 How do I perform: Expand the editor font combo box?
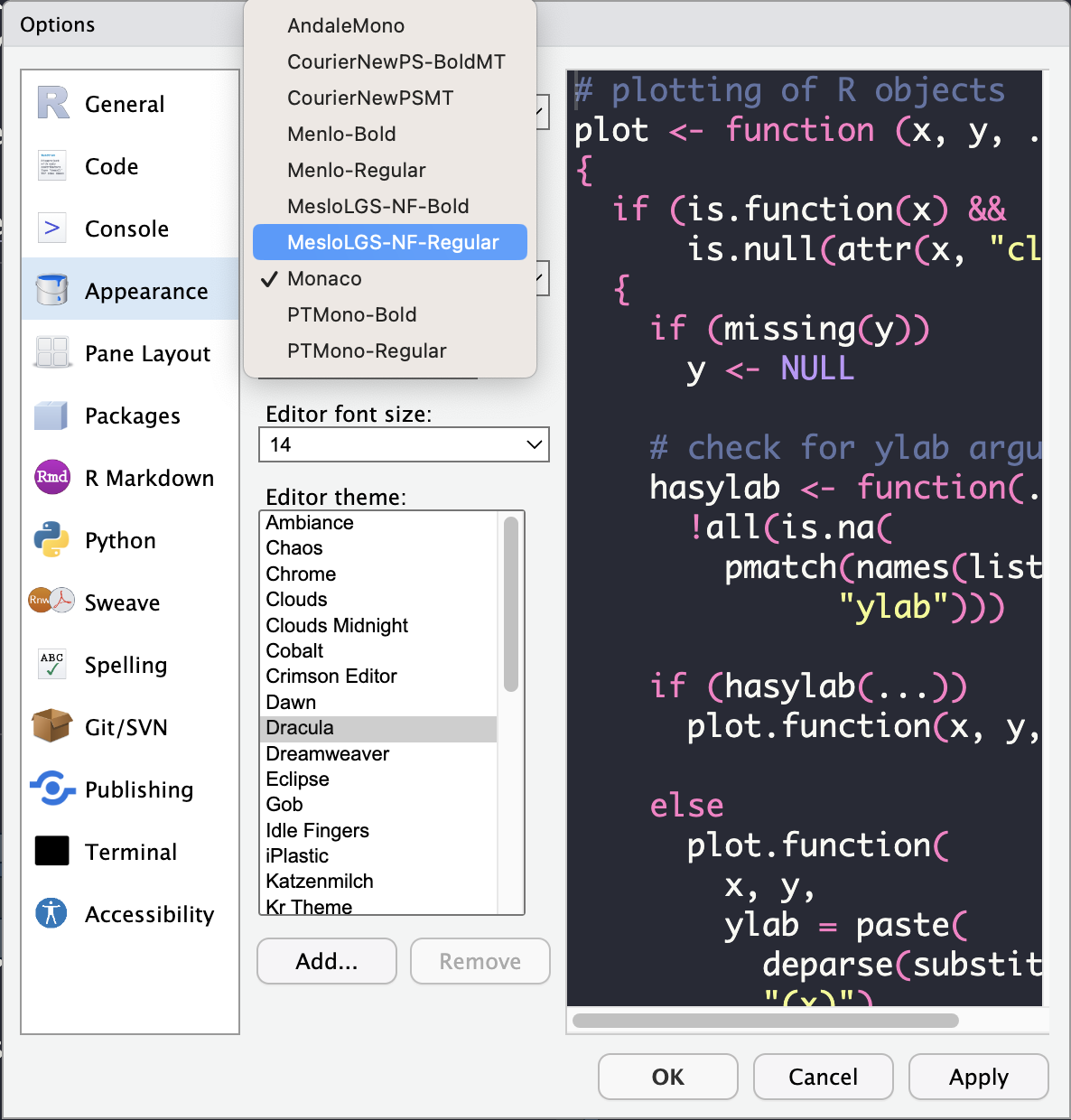pos(539,112)
